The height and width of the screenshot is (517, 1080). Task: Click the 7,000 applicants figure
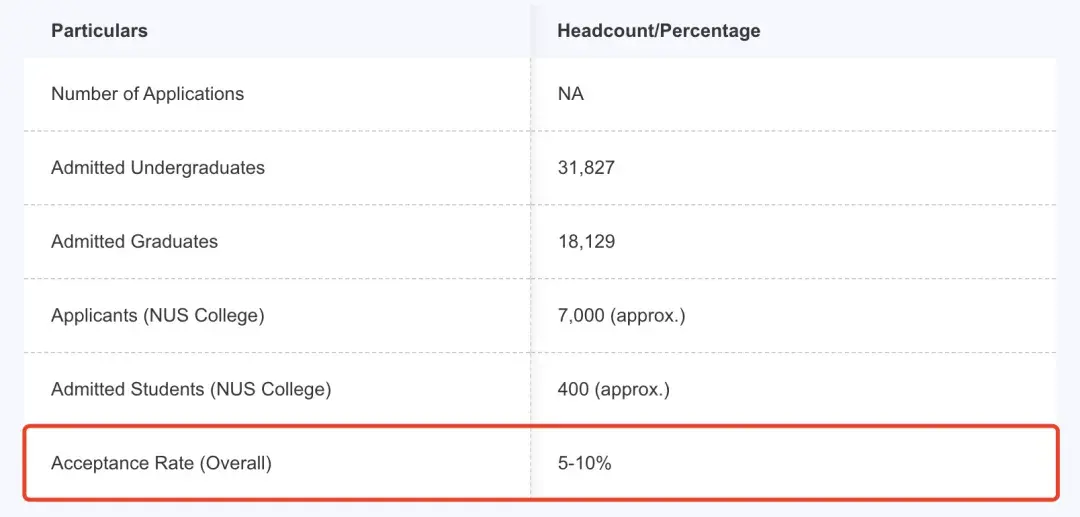point(581,315)
